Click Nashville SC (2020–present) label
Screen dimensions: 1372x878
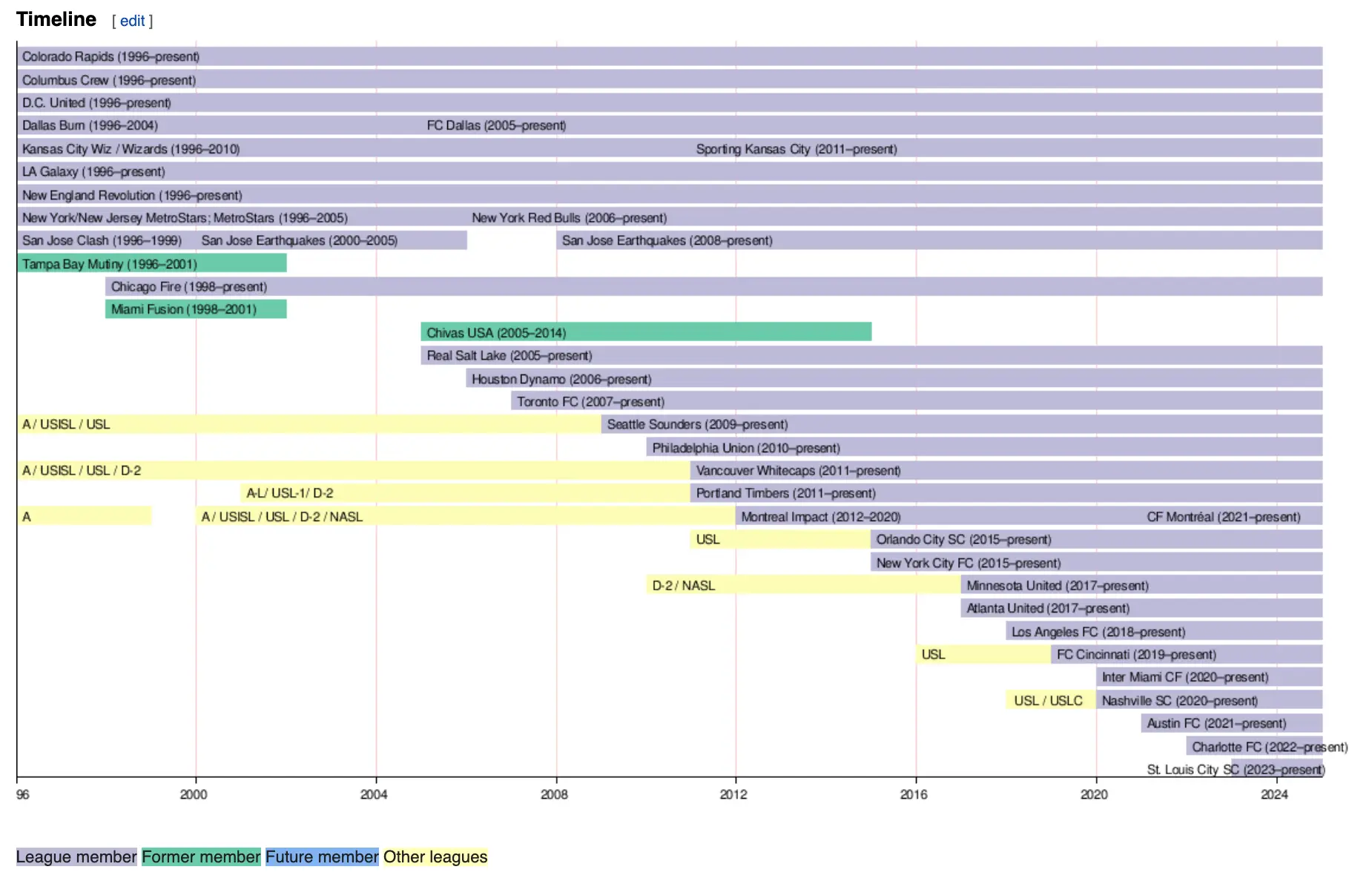coord(1180,701)
